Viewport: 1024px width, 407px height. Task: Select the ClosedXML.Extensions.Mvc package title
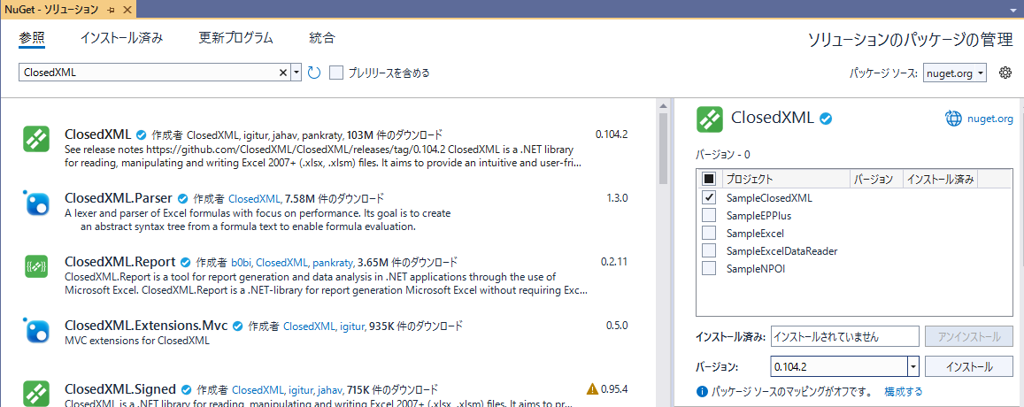click(146, 325)
